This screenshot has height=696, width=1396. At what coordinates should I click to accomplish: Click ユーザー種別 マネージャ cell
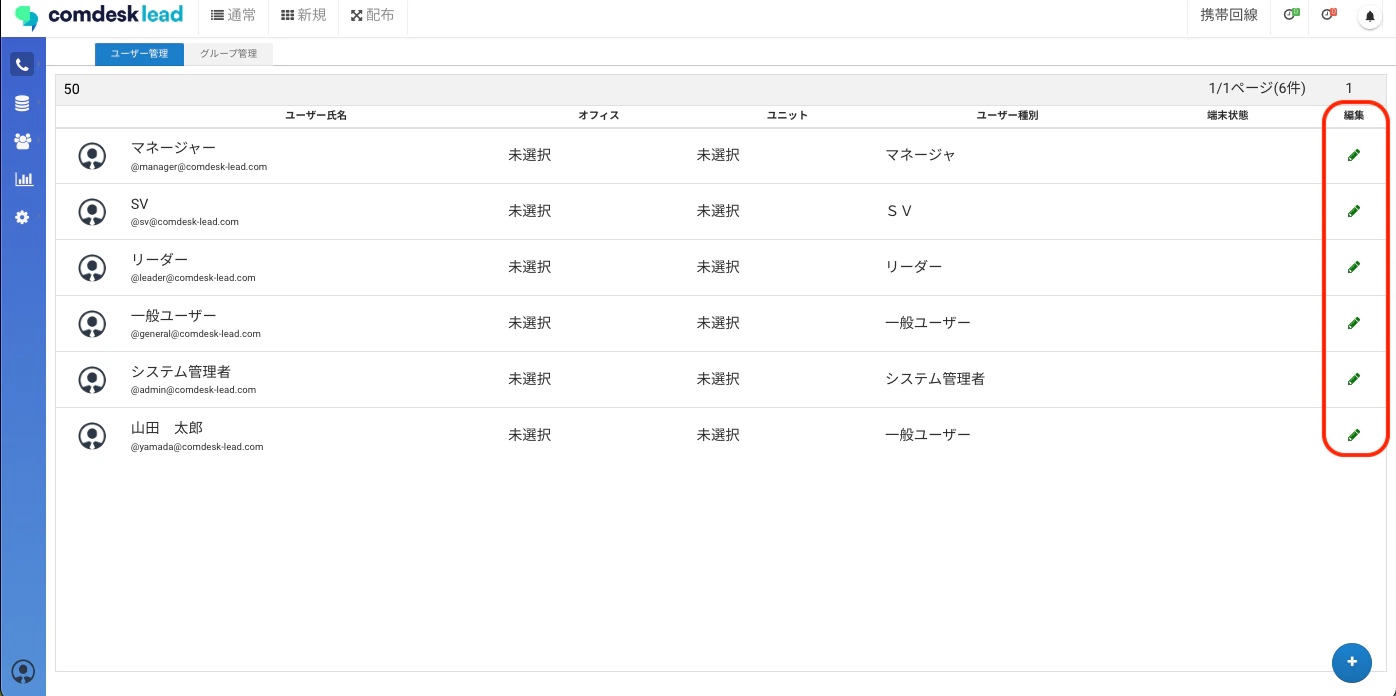[921, 155]
